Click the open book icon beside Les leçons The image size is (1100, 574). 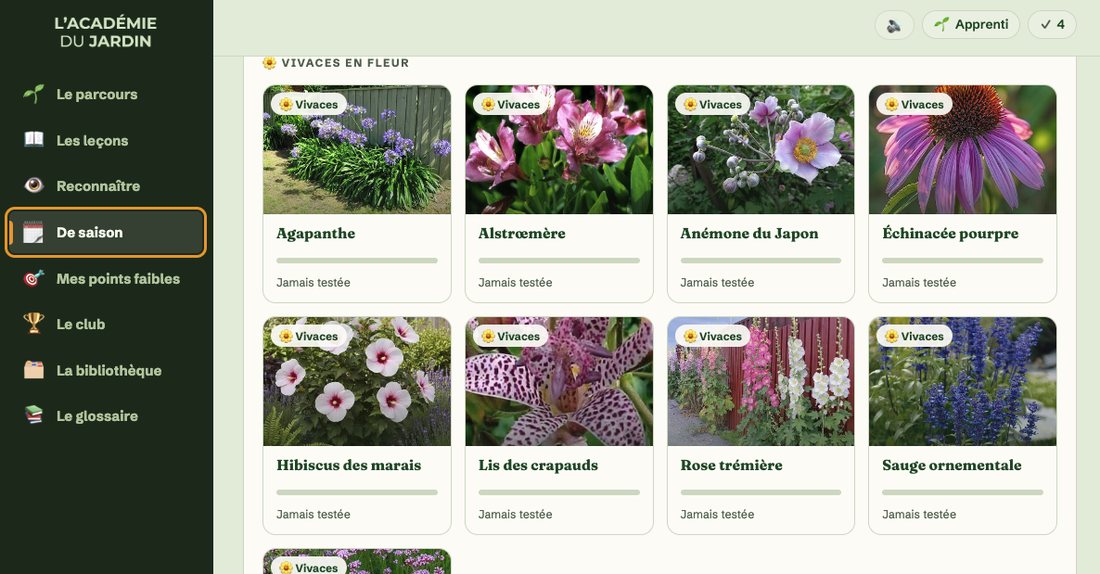34,140
